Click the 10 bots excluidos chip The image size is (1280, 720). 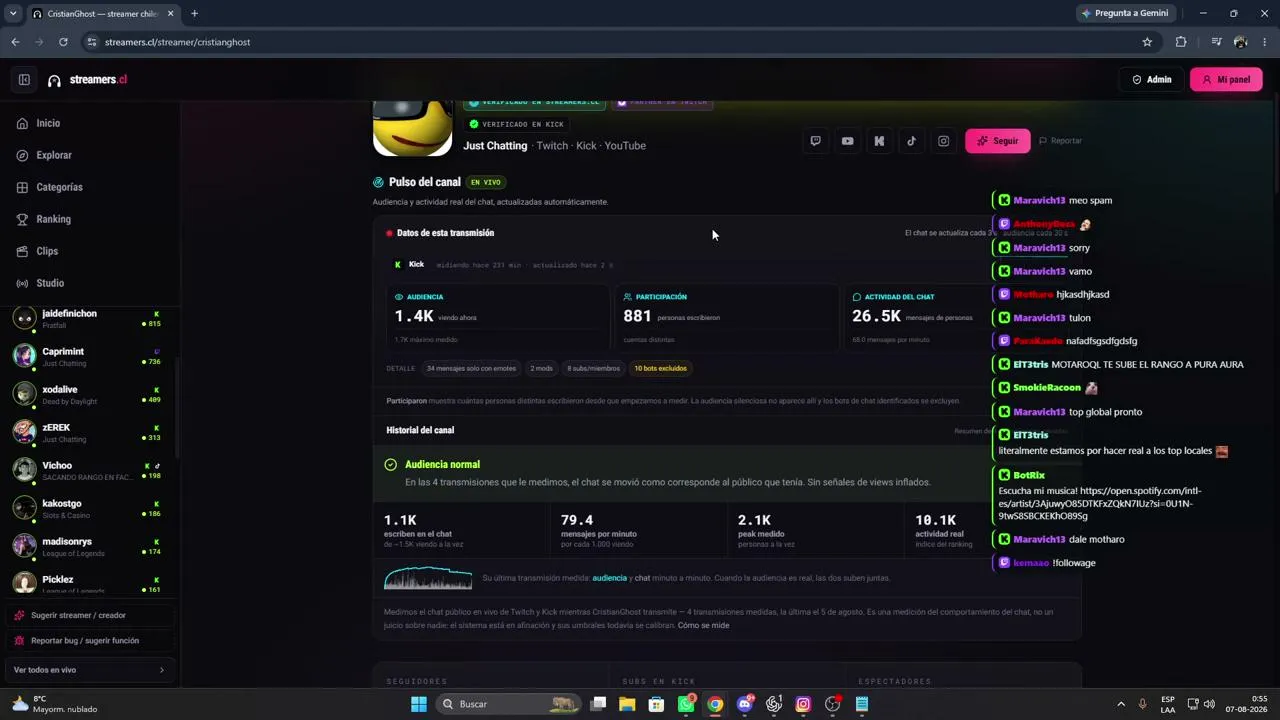(x=660, y=369)
